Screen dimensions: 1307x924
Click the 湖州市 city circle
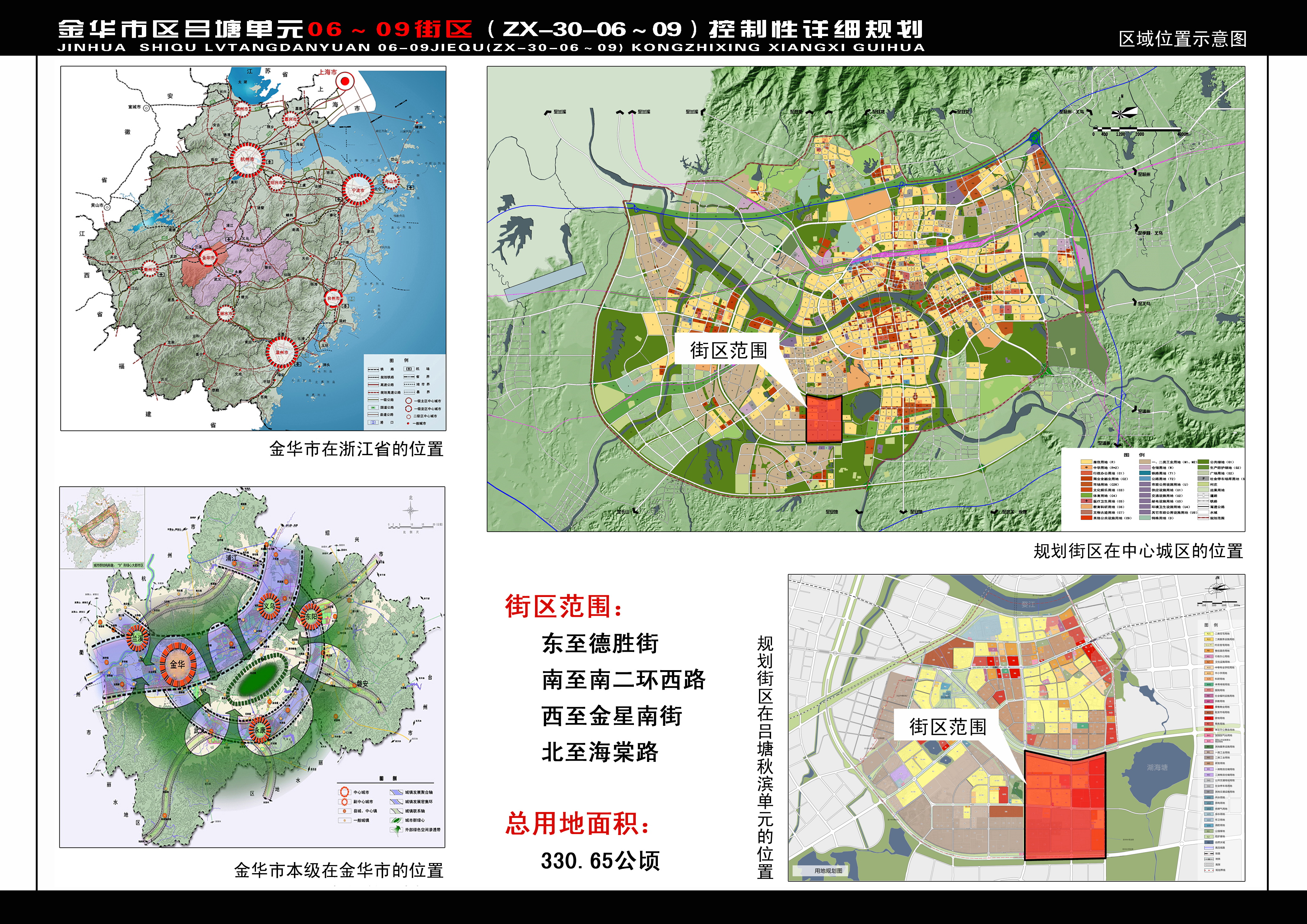pos(243,108)
